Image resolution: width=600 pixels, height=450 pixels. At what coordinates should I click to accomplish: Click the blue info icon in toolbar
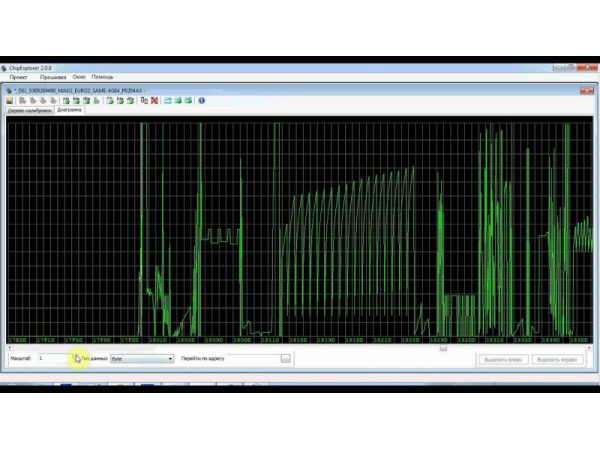tap(201, 101)
